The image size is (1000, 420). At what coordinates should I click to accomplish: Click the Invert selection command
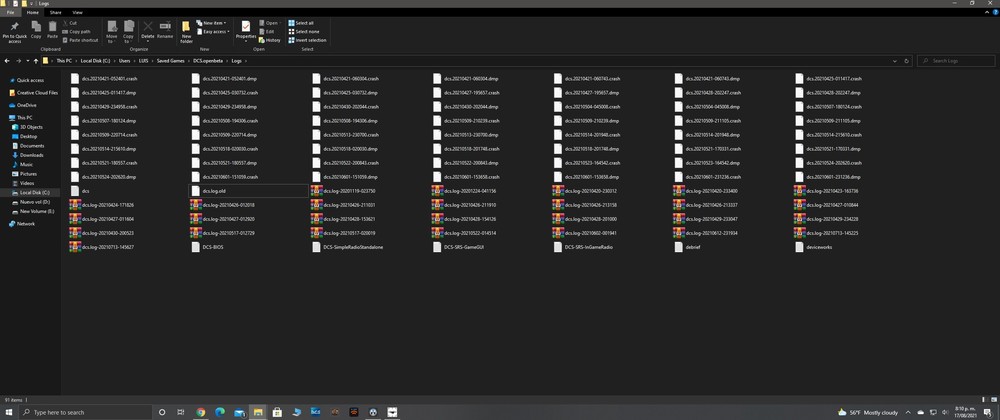click(307, 40)
